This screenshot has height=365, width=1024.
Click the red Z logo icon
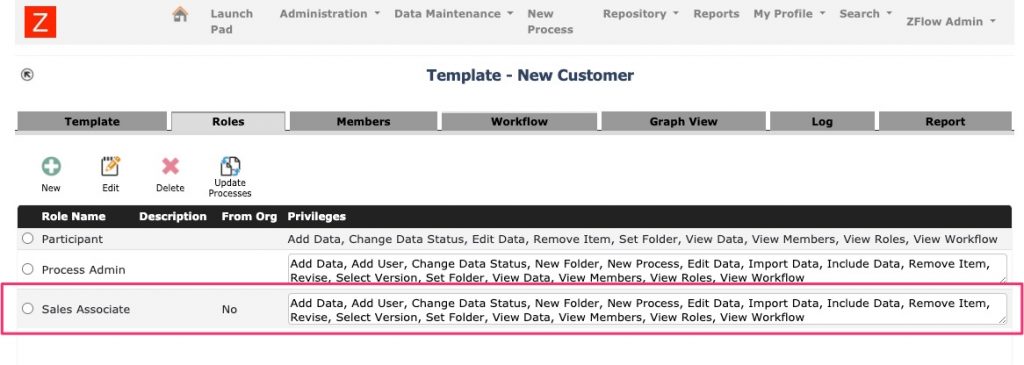[x=40, y=22]
